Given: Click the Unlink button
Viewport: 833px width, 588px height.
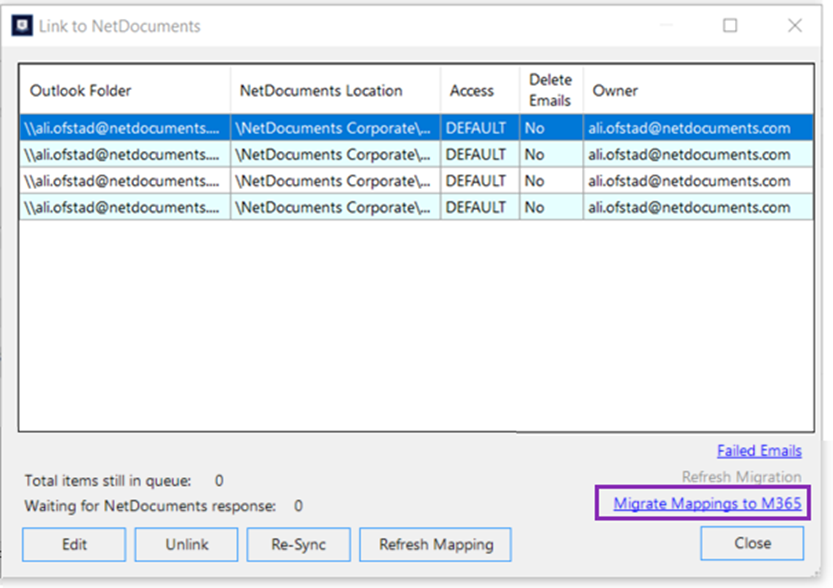Looking at the screenshot, I should 185,544.
